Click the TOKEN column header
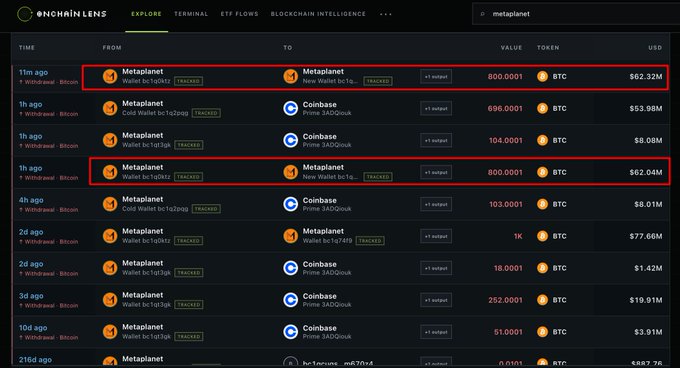Viewport: 680px width, 368px height. (x=548, y=48)
